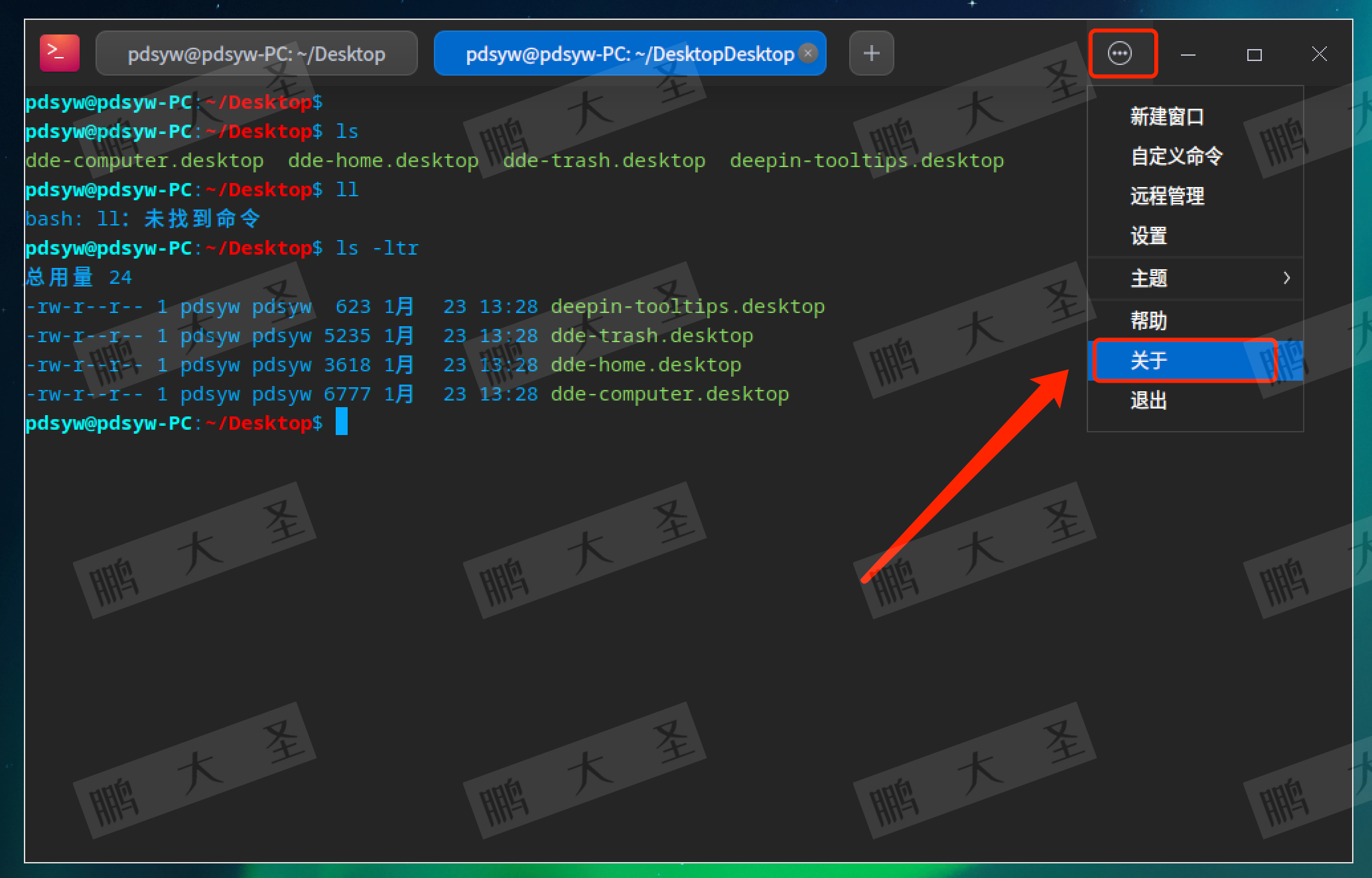The height and width of the screenshot is (878, 1372).
Task: Click the dde-computer.desktop filename in listing
Action: [669, 394]
